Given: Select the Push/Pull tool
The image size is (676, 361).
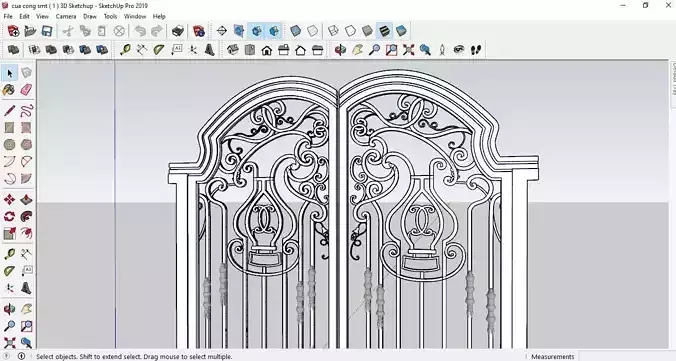Looking at the screenshot, I should click(26, 199).
